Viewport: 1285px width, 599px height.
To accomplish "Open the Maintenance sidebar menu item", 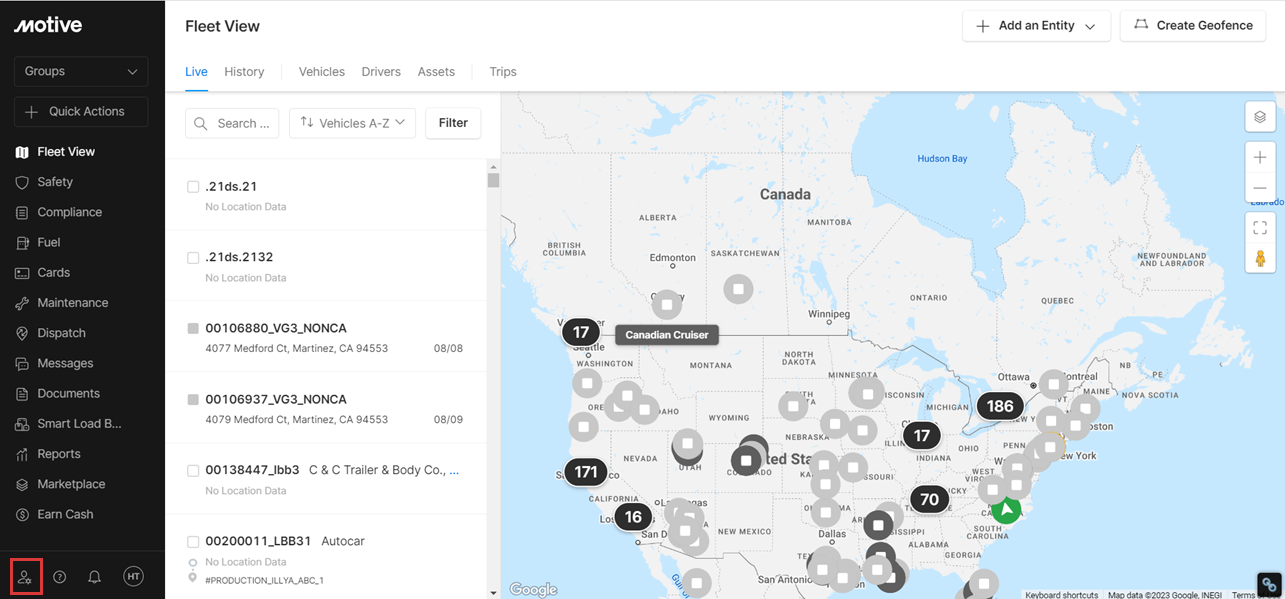I will 72,303.
